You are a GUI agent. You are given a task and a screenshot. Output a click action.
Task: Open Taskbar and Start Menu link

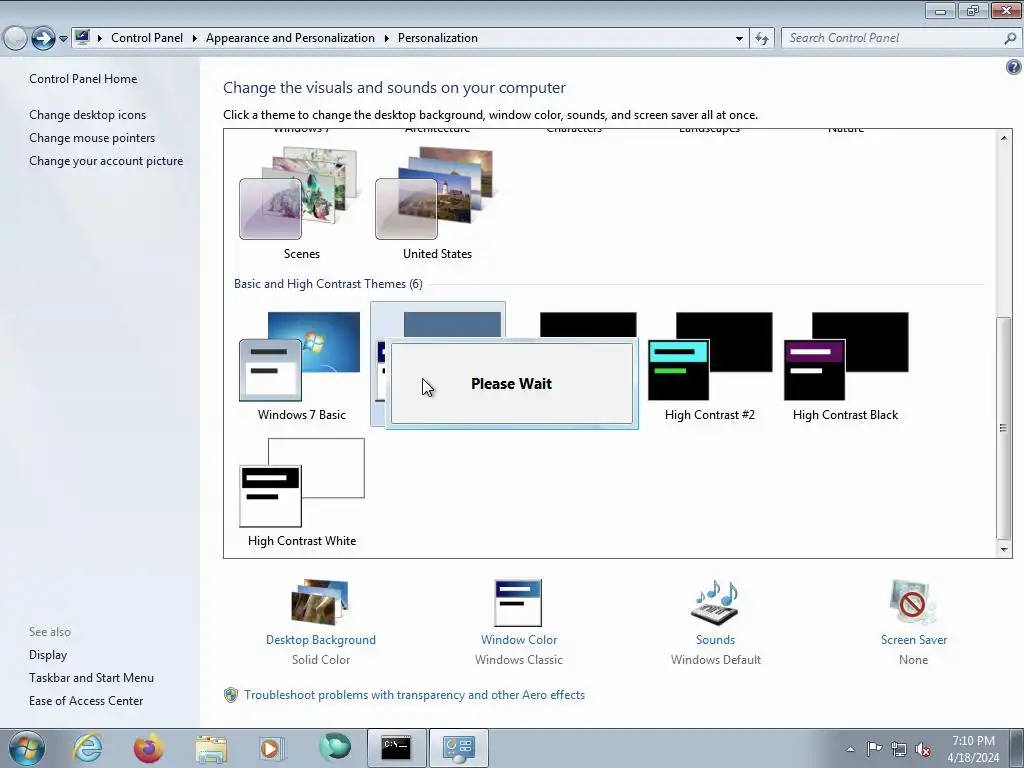click(91, 678)
